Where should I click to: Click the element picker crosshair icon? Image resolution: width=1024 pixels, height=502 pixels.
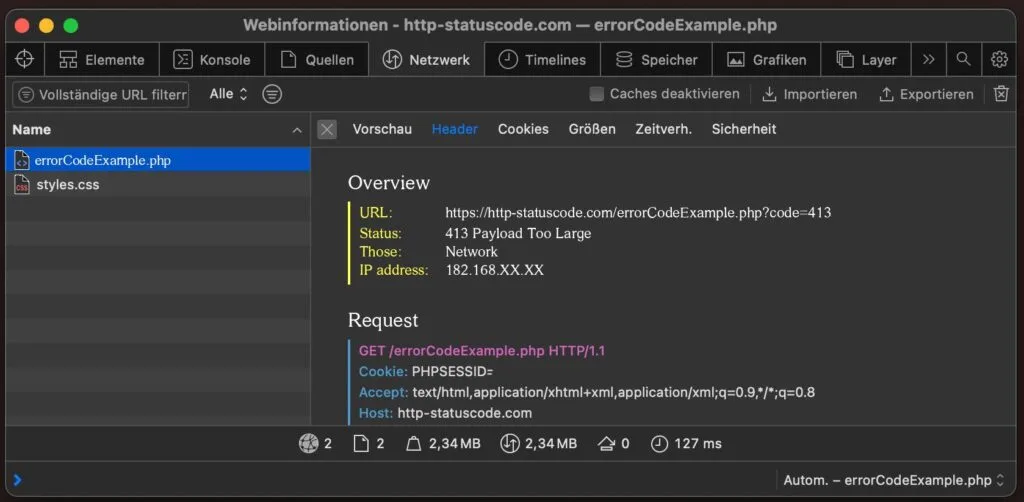(x=25, y=59)
